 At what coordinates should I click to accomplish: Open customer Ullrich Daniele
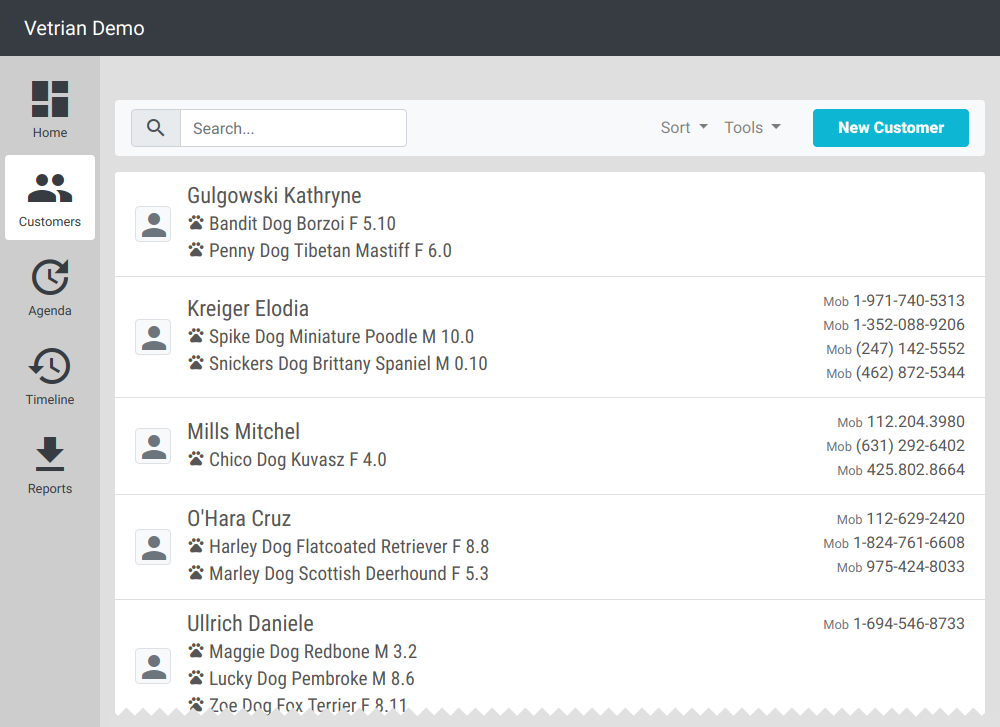tap(250, 624)
